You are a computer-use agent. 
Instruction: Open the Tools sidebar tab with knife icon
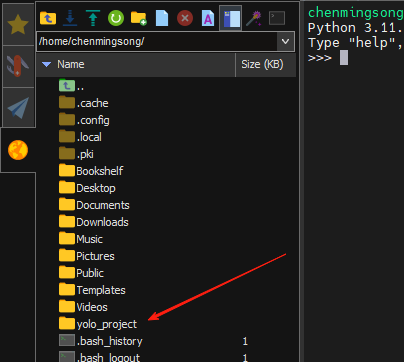18,66
